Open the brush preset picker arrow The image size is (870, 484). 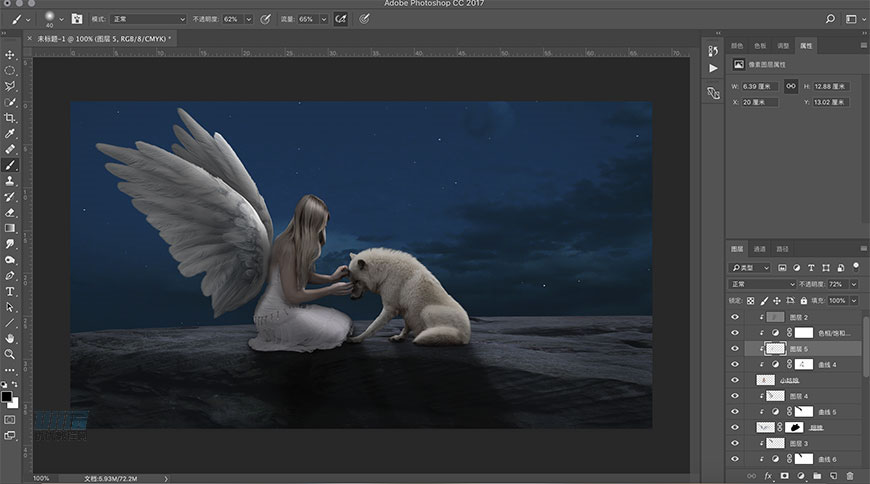(x=61, y=19)
